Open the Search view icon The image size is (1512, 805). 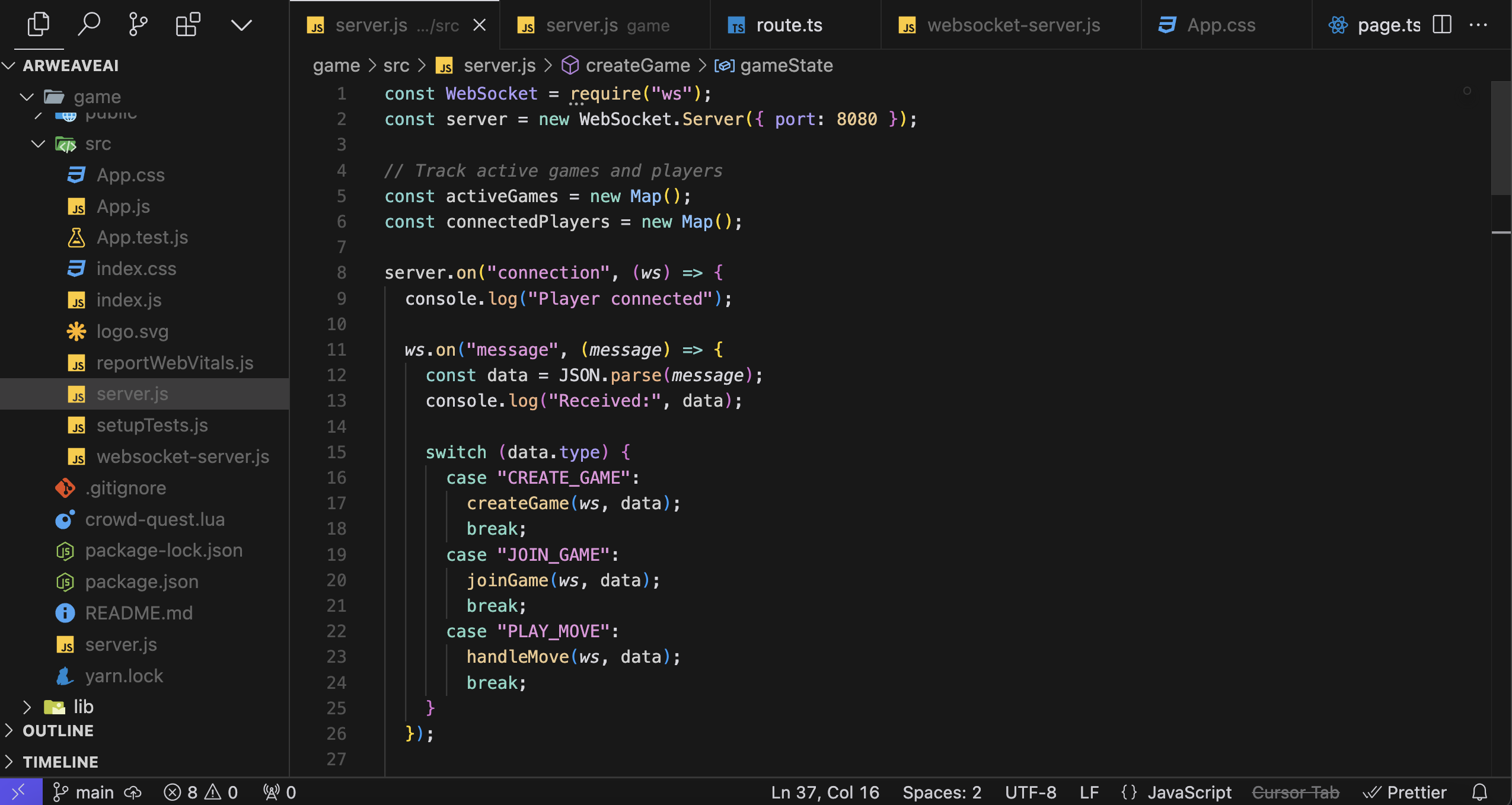(x=88, y=24)
